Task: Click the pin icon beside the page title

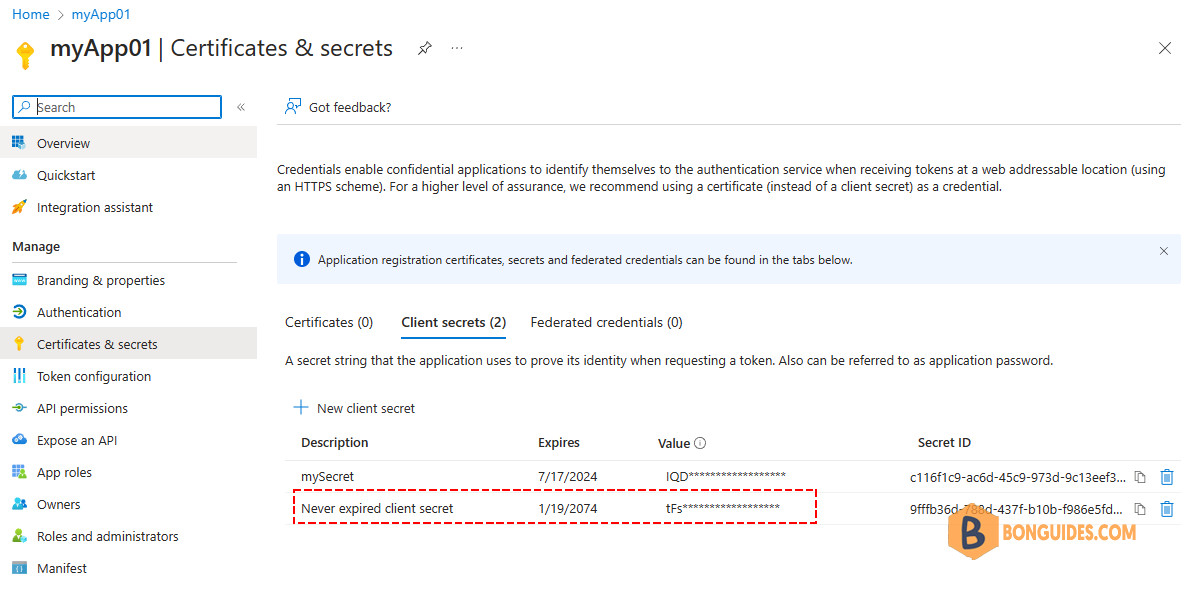Action: tap(424, 48)
